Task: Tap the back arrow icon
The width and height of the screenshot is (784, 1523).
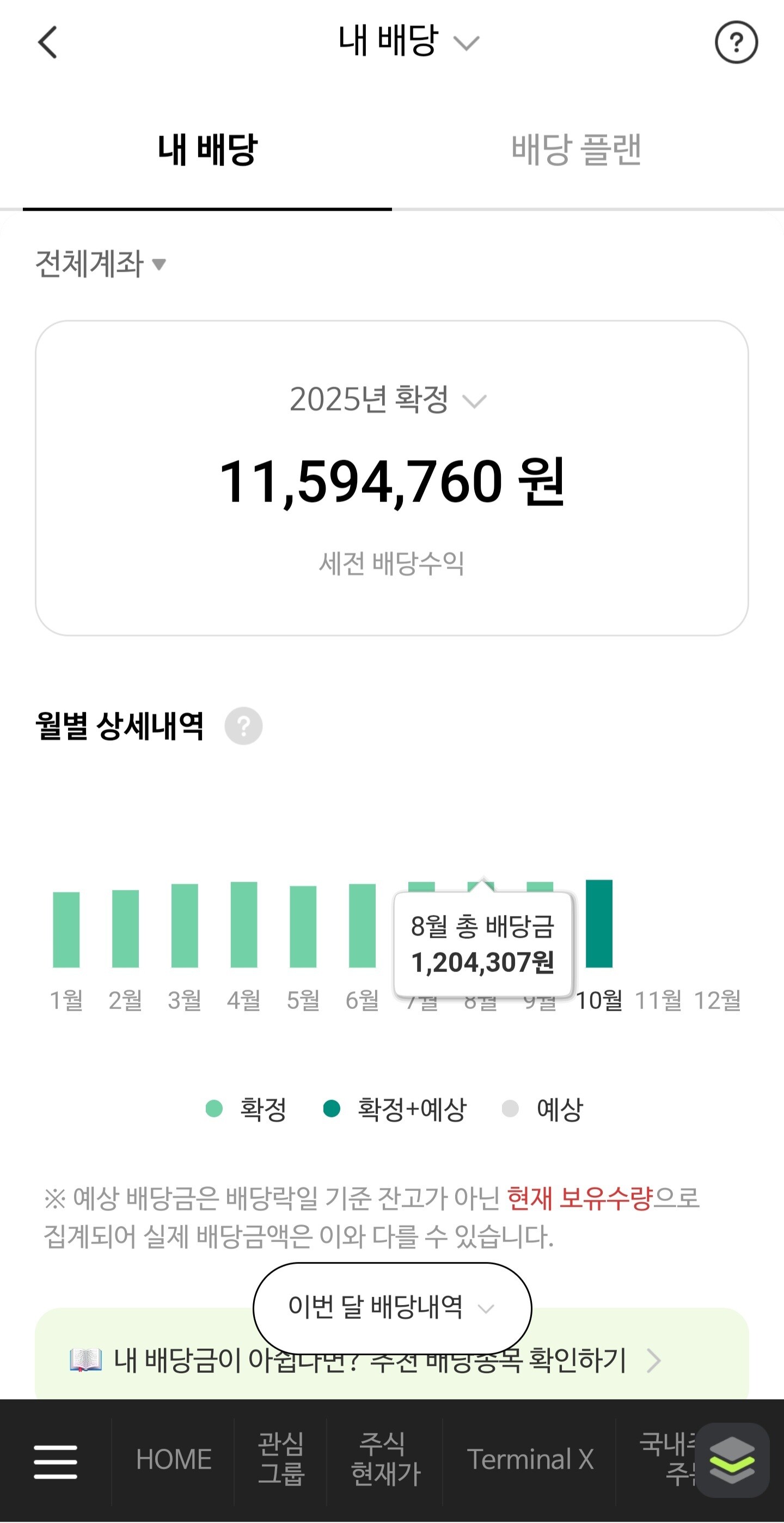Action: [x=48, y=42]
